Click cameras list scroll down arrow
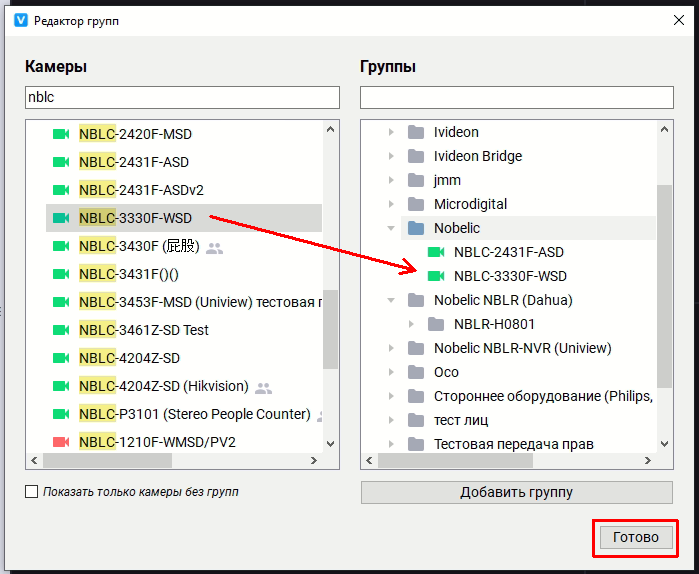Image resolution: width=699 pixels, height=574 pixels. coord(330,443)
